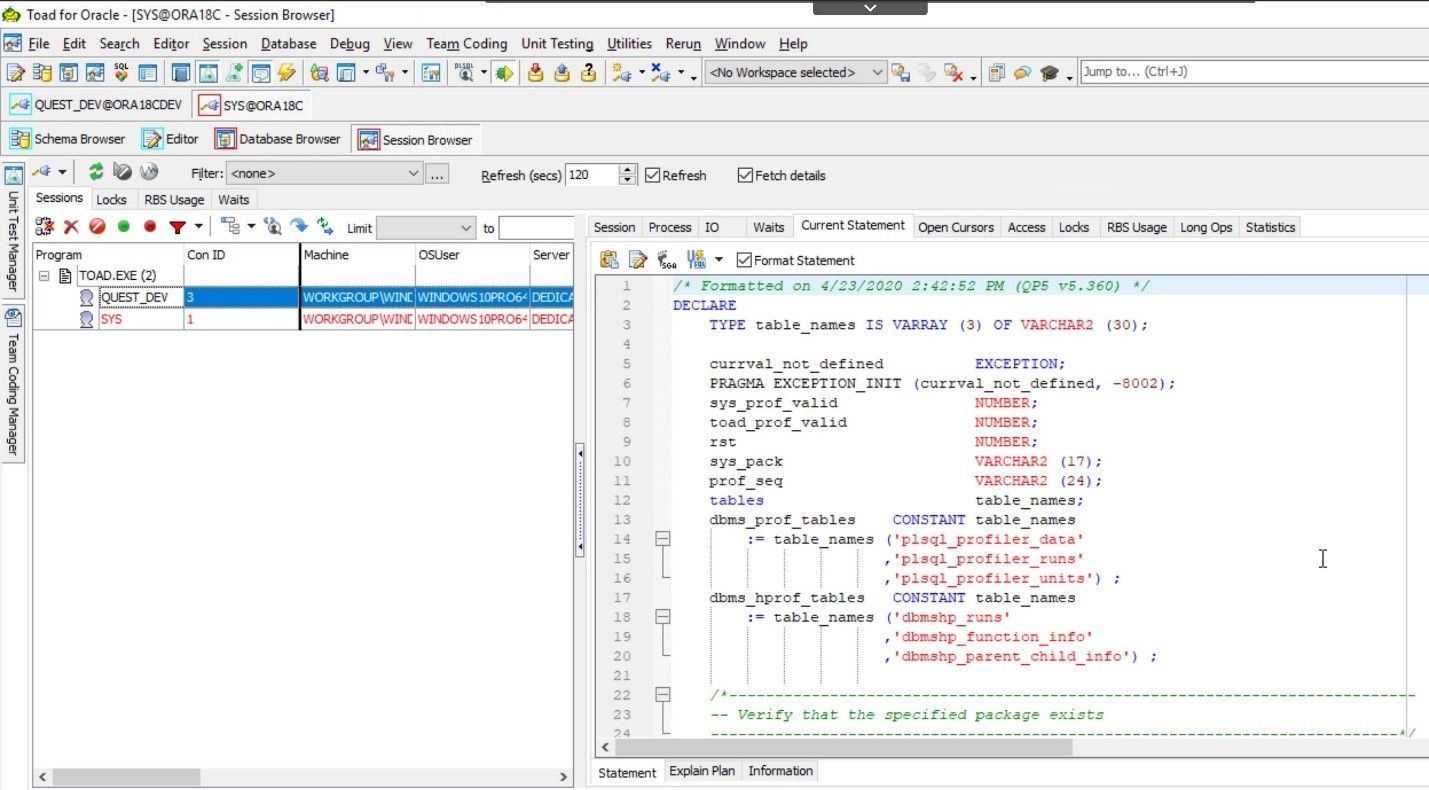The height and width of the screenshot is (790, 1429).
Task: Open Schema Browser icon in main toolbar
Action: (x=42, y=72)
